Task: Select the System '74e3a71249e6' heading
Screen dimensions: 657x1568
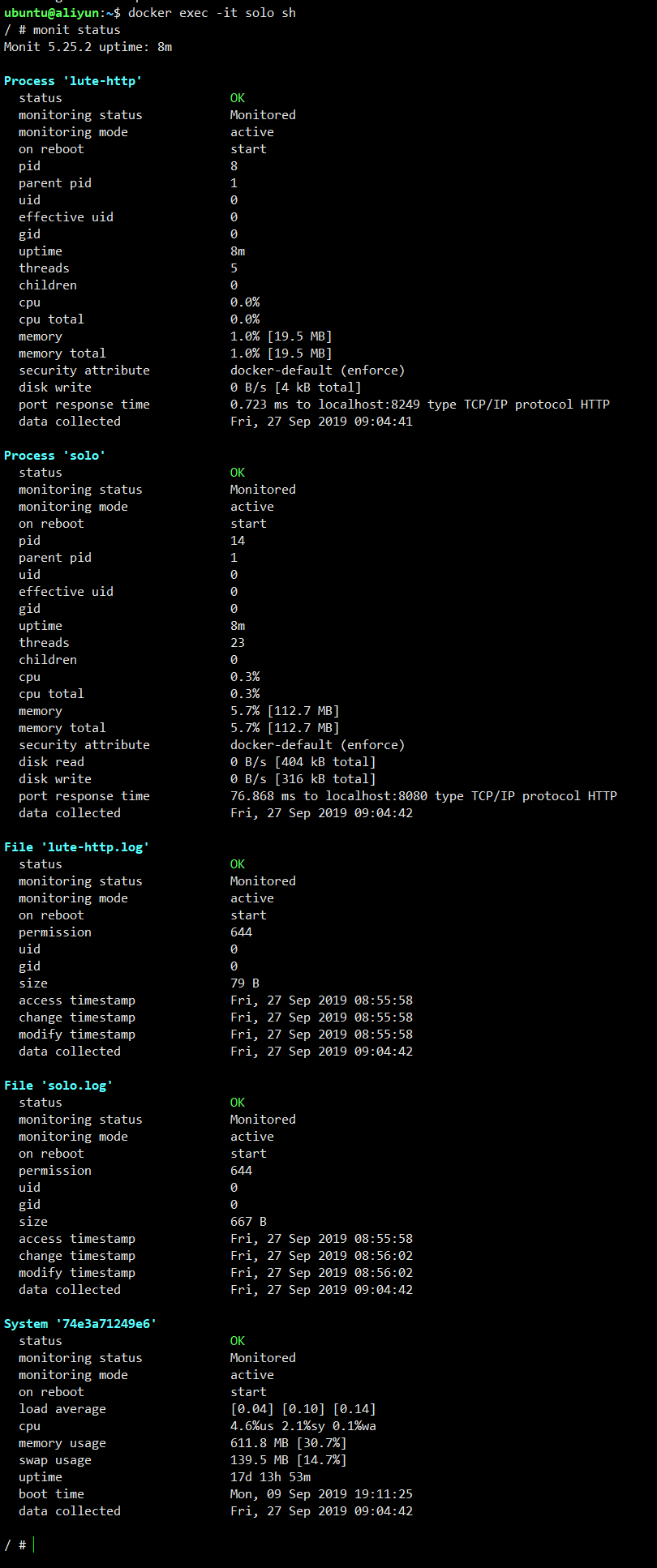Action: point(80,1324)
